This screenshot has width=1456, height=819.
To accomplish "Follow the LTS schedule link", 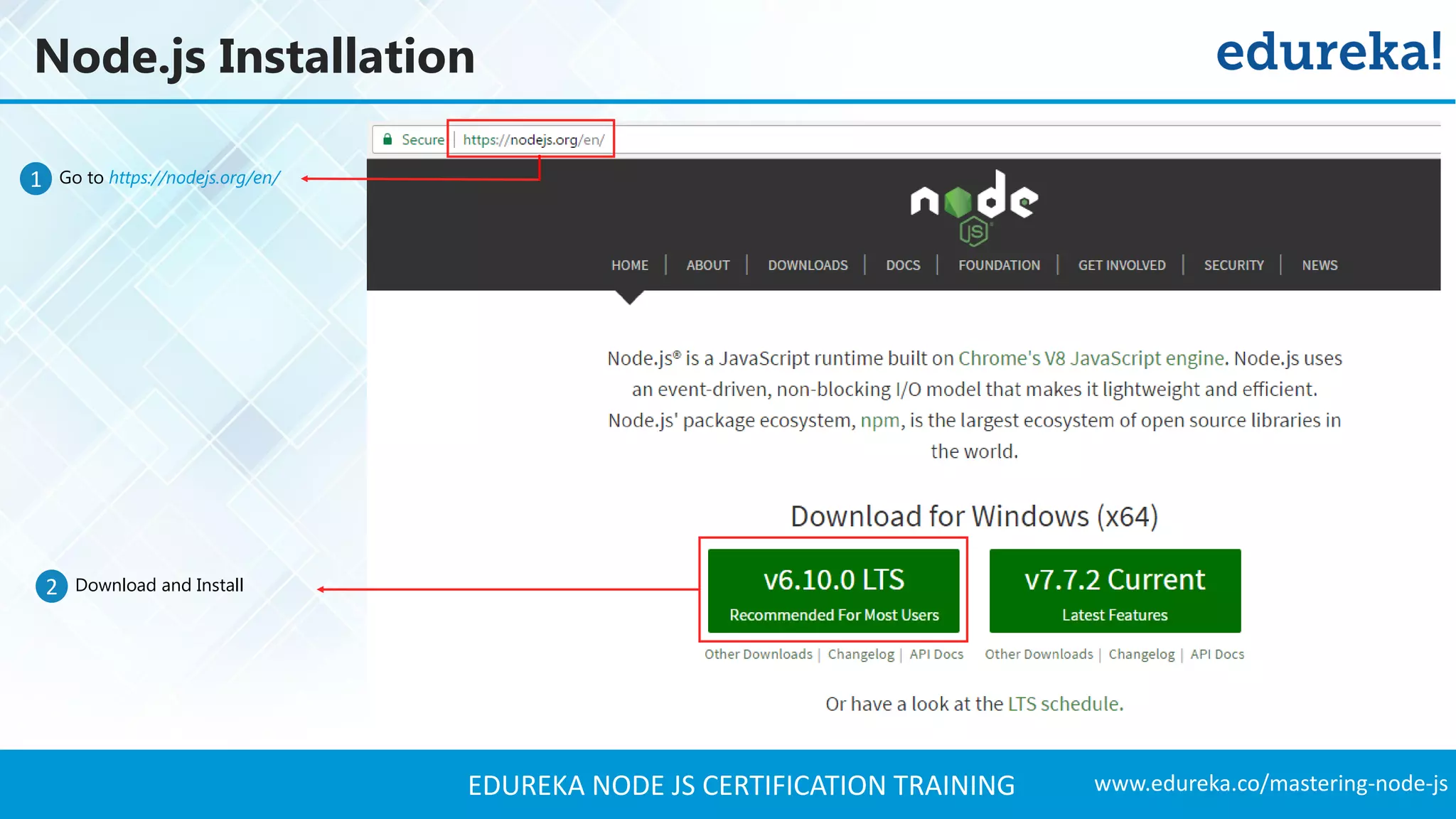I will click(x=1064, y=704).
